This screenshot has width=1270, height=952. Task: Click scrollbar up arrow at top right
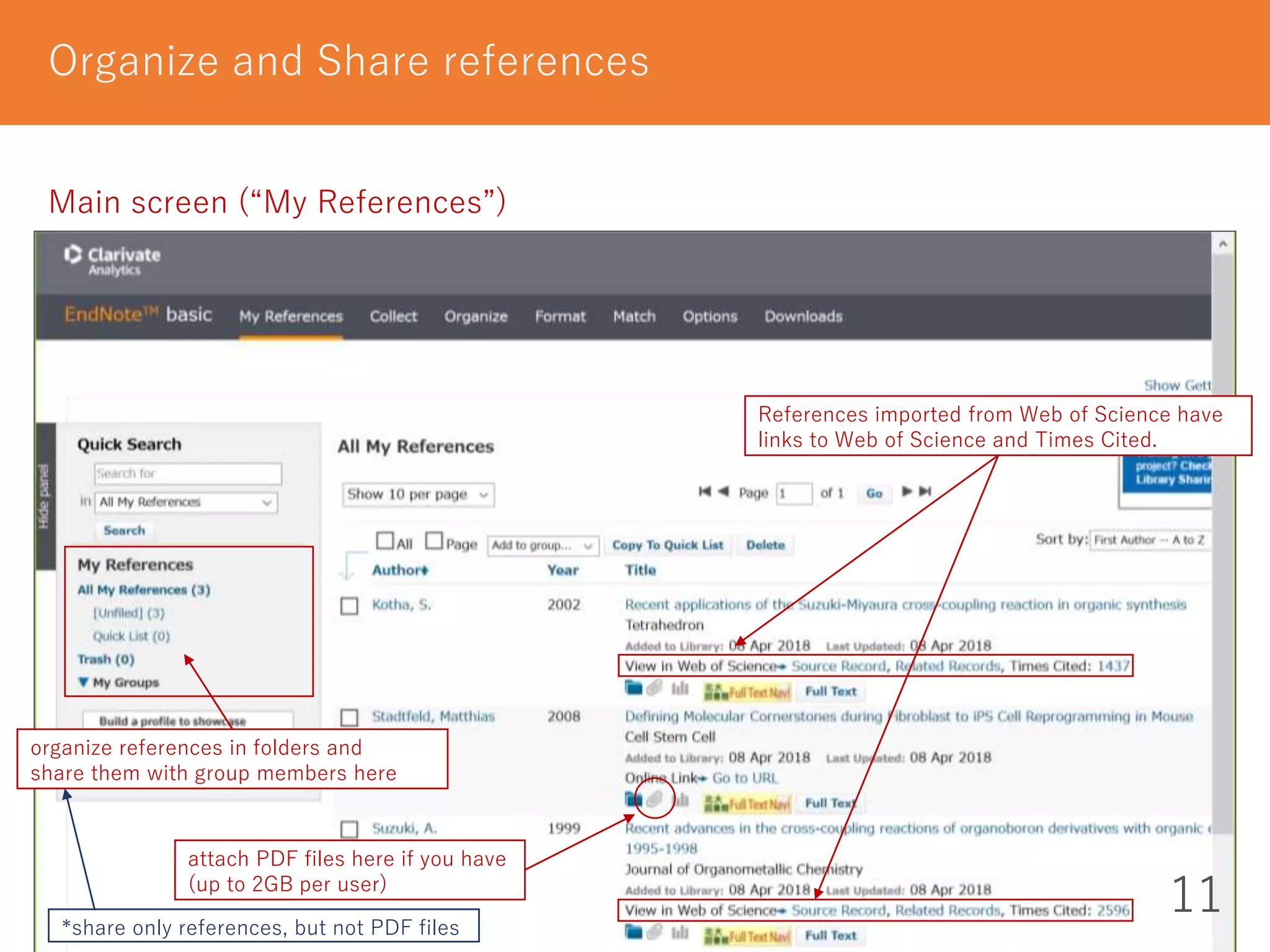[1223, 244]
